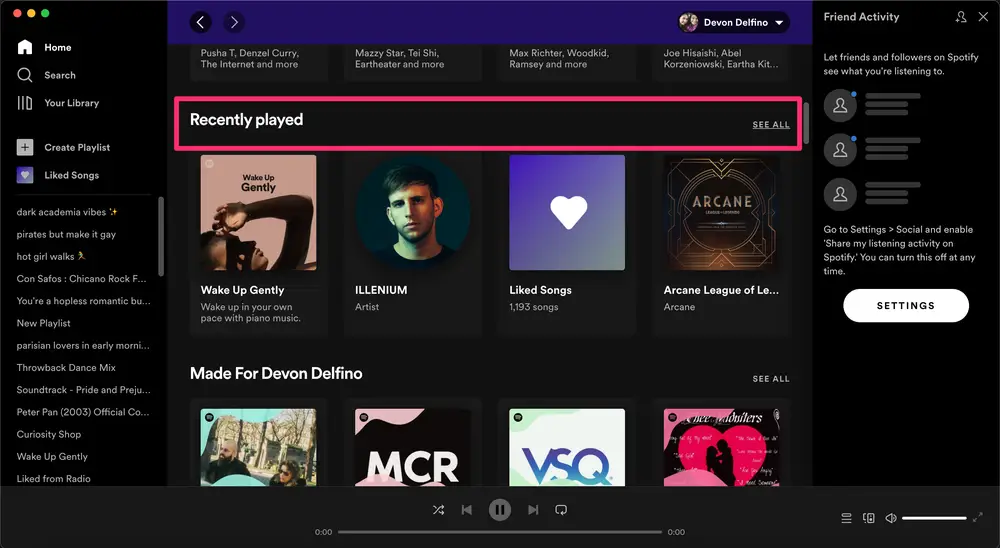The height and width of the screenshot is (548, 1000).
Task: Open the Wake Up Gently cover card
Action: point(258,212)
